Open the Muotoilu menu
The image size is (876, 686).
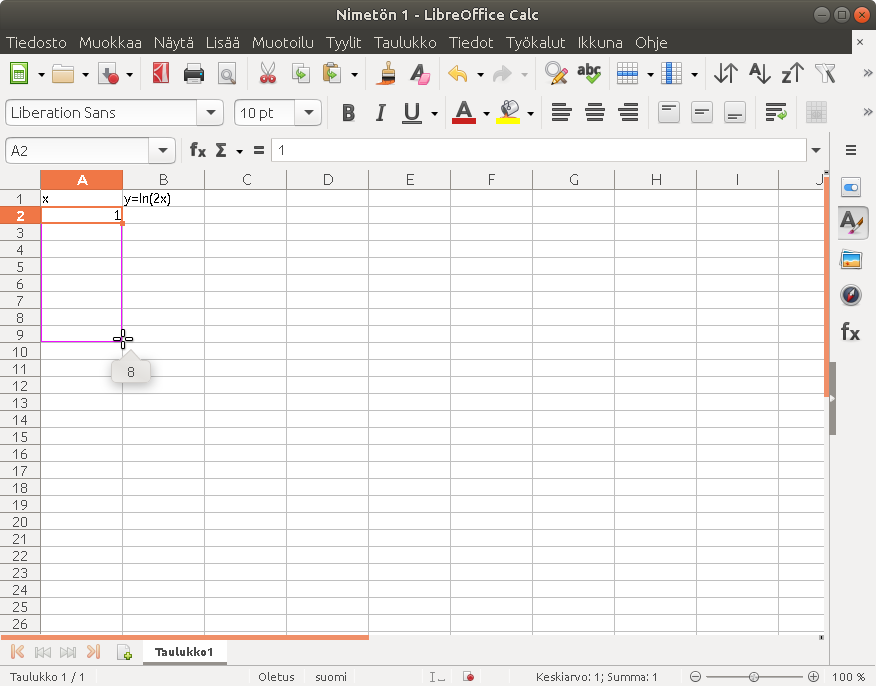coord(282,43)
